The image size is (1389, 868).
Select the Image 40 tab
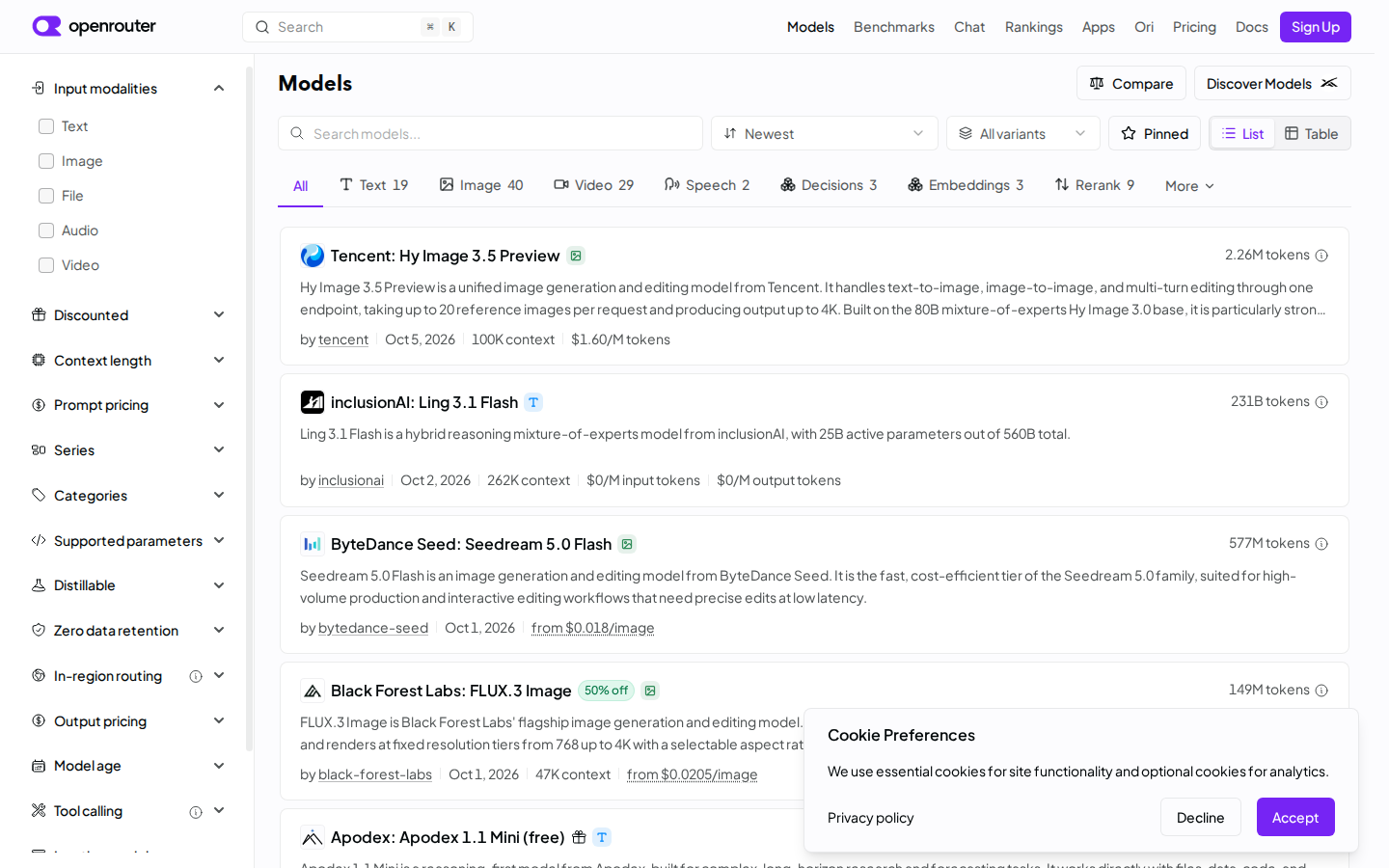click(481, 185)
